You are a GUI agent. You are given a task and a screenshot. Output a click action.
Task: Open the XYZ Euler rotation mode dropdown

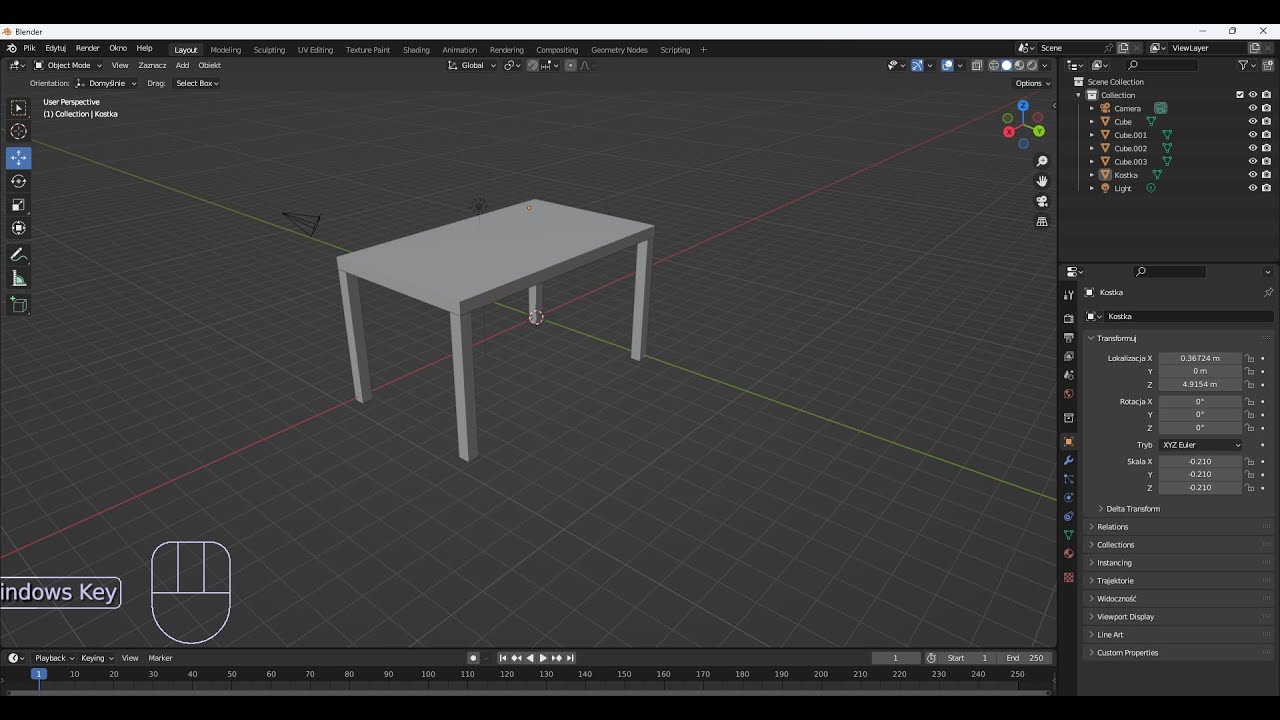pyautogui.click(x=1200, y=445)
